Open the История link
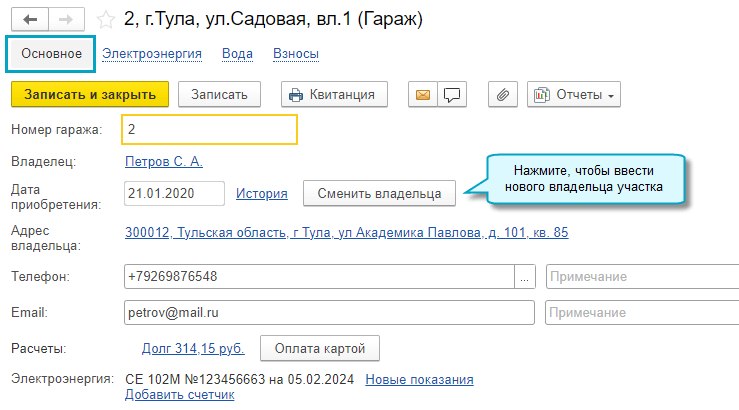This screenshot has width=739, height=410. pos(262,193)
